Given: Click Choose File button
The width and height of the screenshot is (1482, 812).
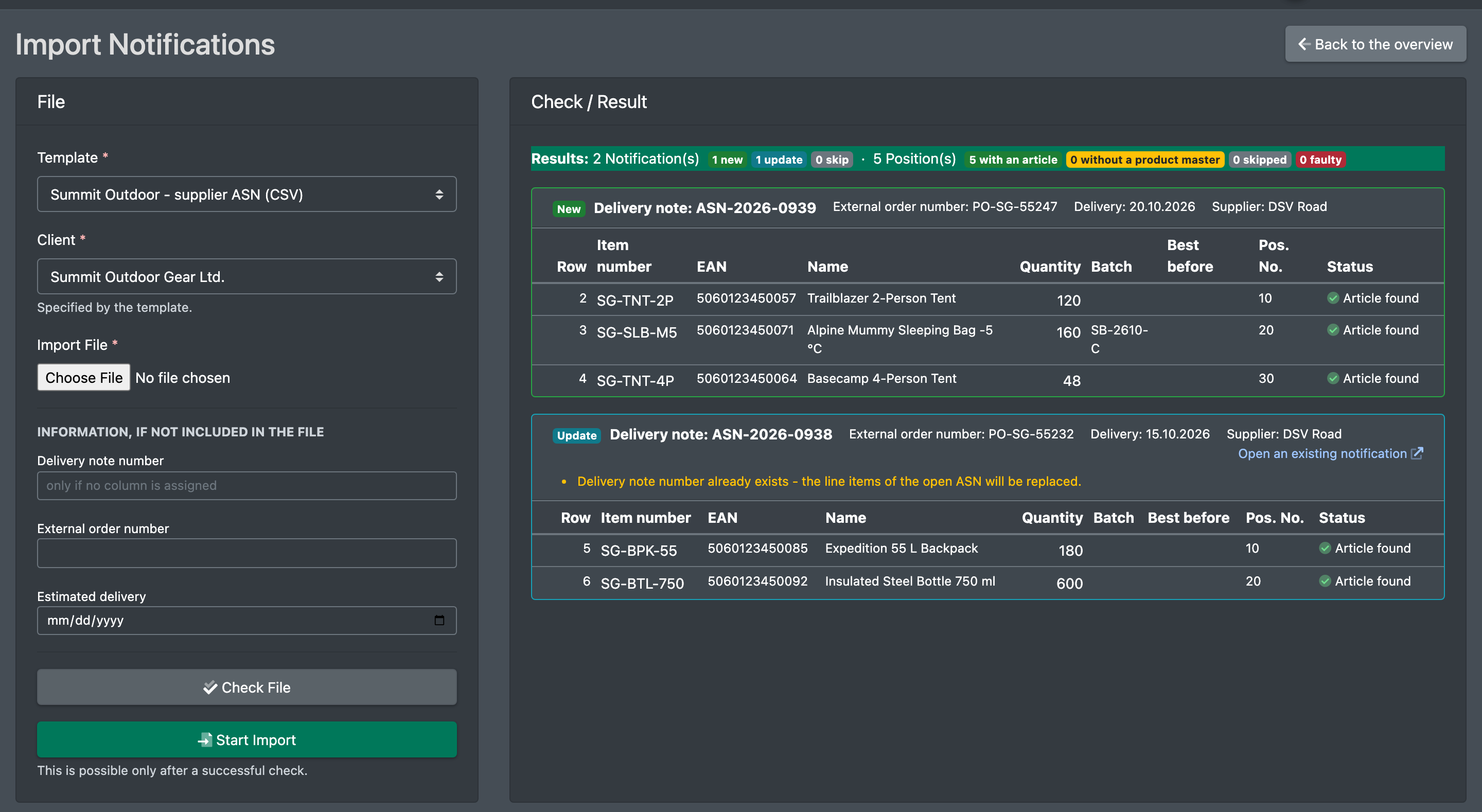Looking at the screenshot, I should click(x=84, y=378).
